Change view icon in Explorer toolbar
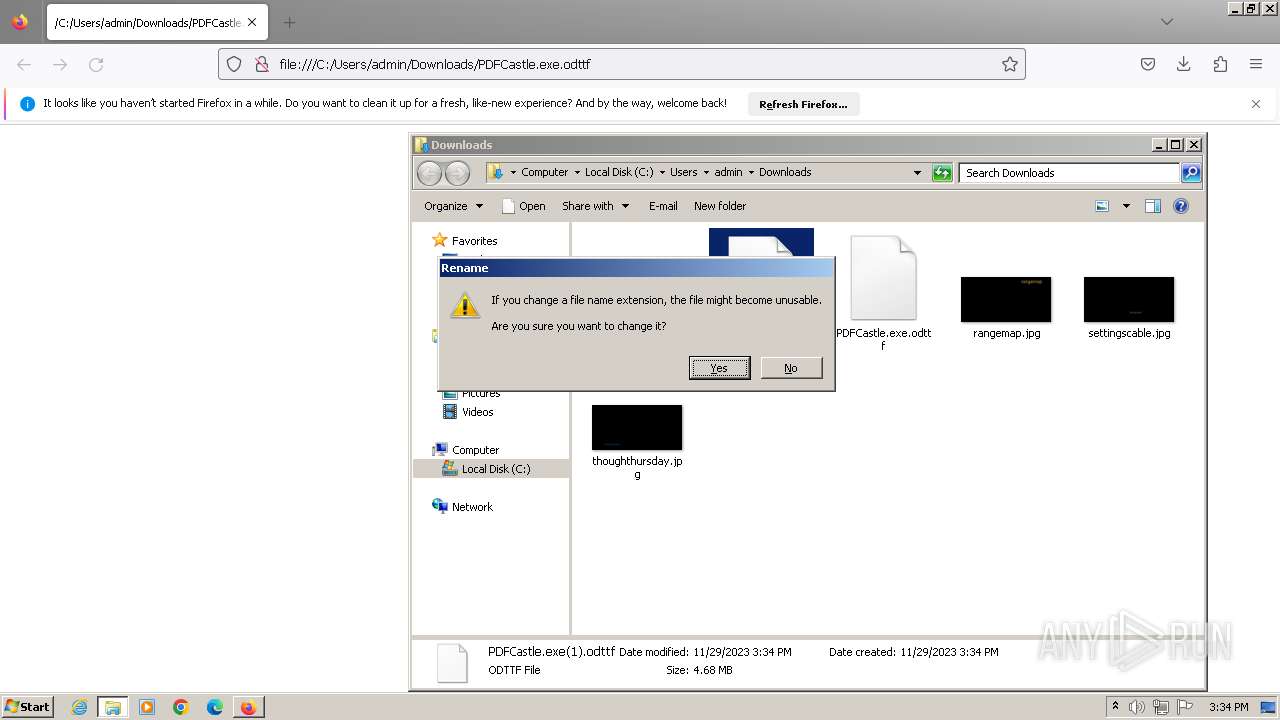Screen dimensions: 1280x720 coord(1102,206)
